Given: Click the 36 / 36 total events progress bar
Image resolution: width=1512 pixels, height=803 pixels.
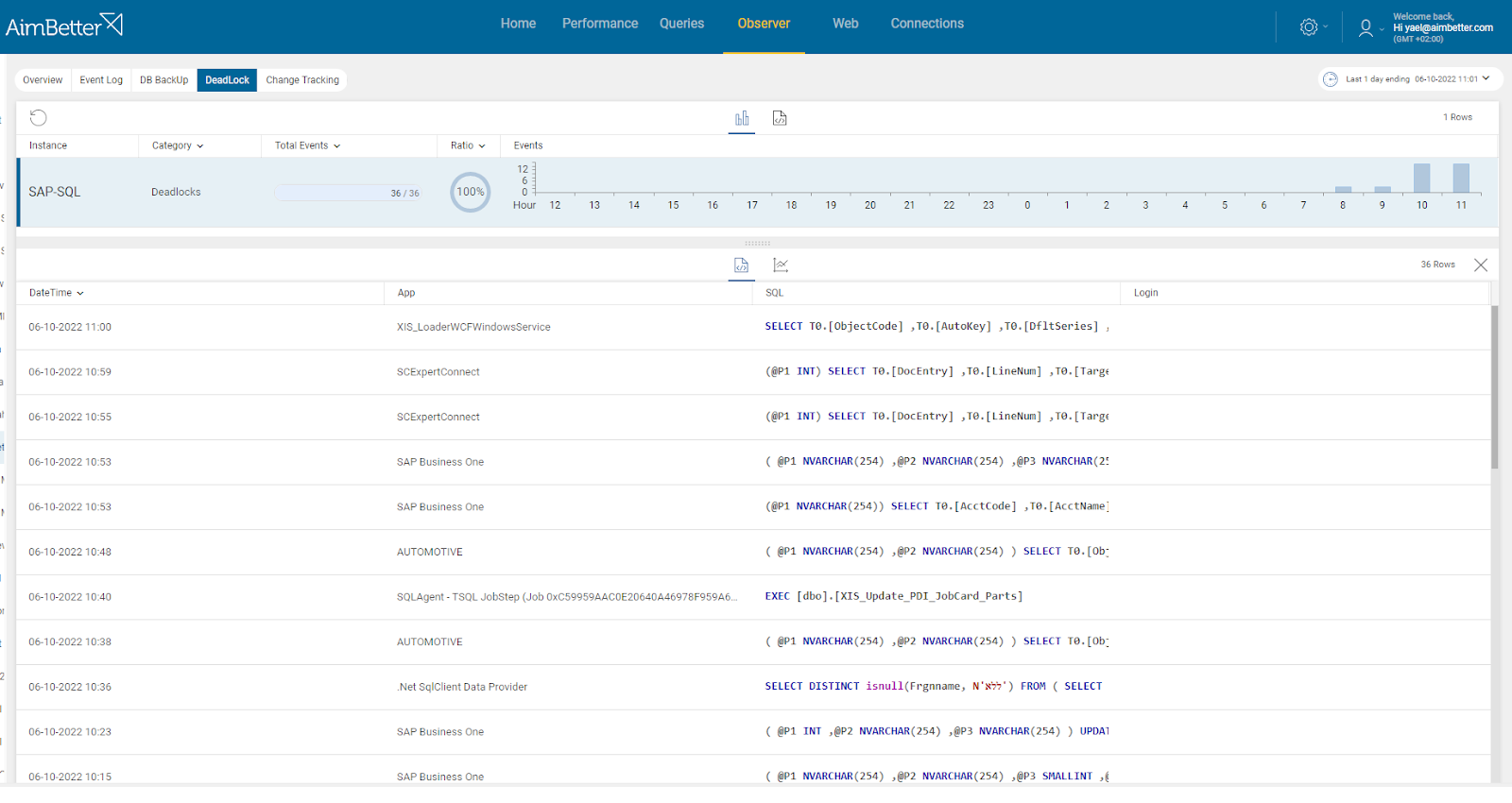Looking at the screenshot, I should [x=348, y=193].
